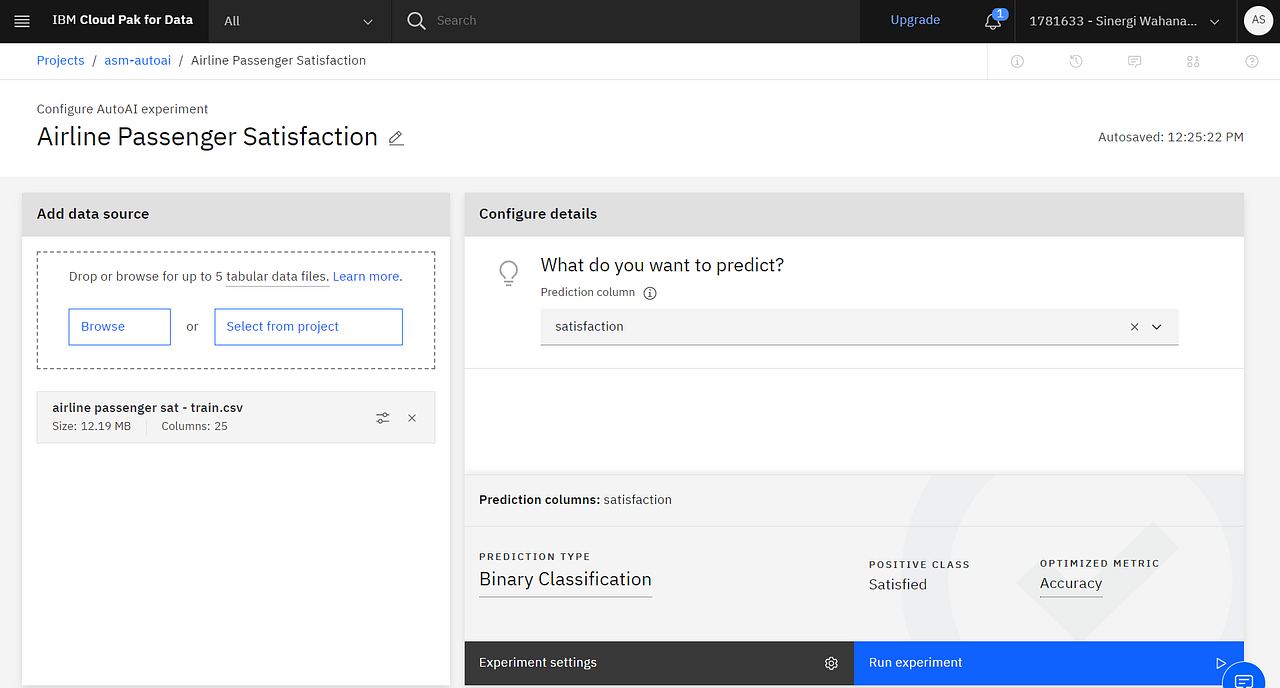1280x688 pixels.
Task: Click the Browse button
Action: point(119,326)
